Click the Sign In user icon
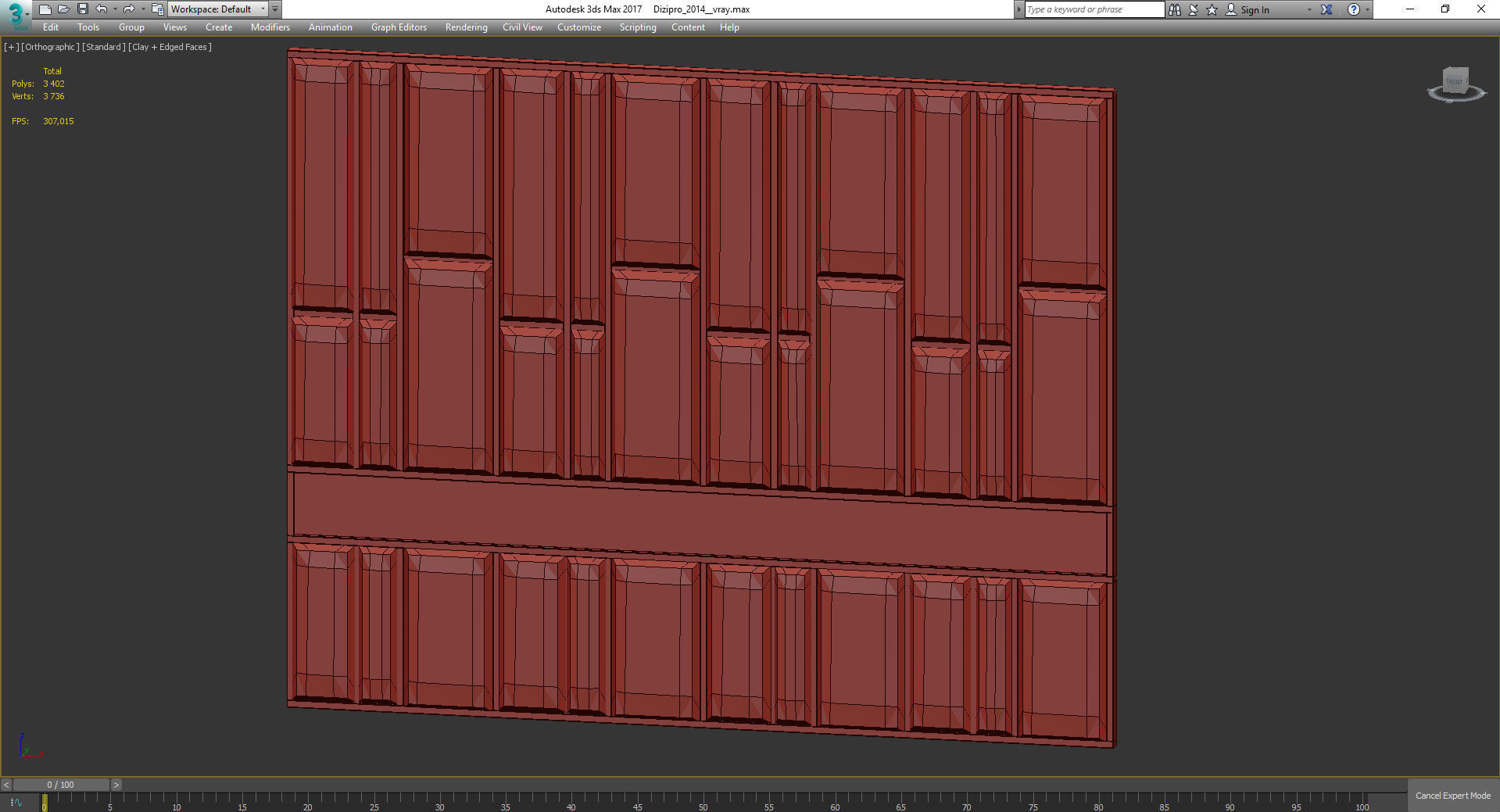This screenshot has height=812, width=1500. pos(1231,9)
